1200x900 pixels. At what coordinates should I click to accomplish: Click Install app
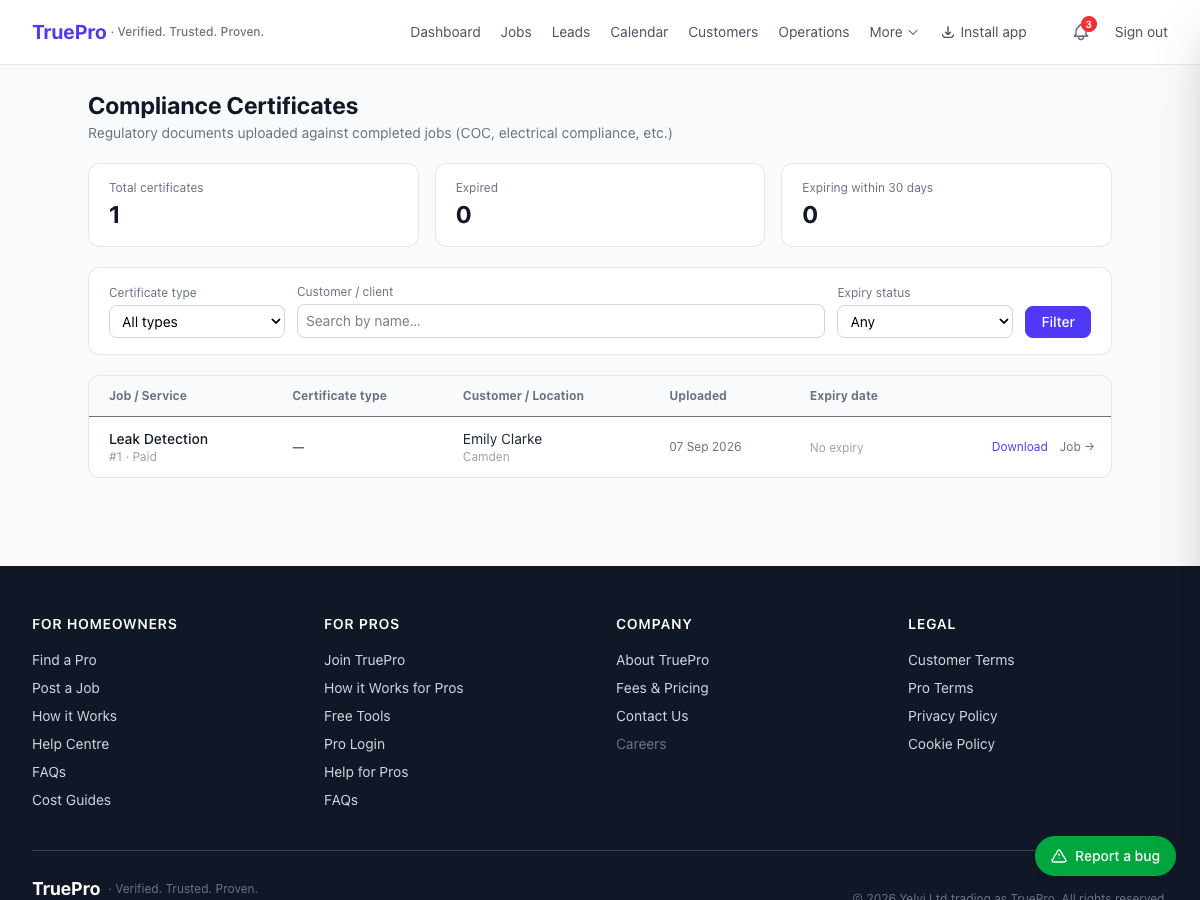(984, 32)
